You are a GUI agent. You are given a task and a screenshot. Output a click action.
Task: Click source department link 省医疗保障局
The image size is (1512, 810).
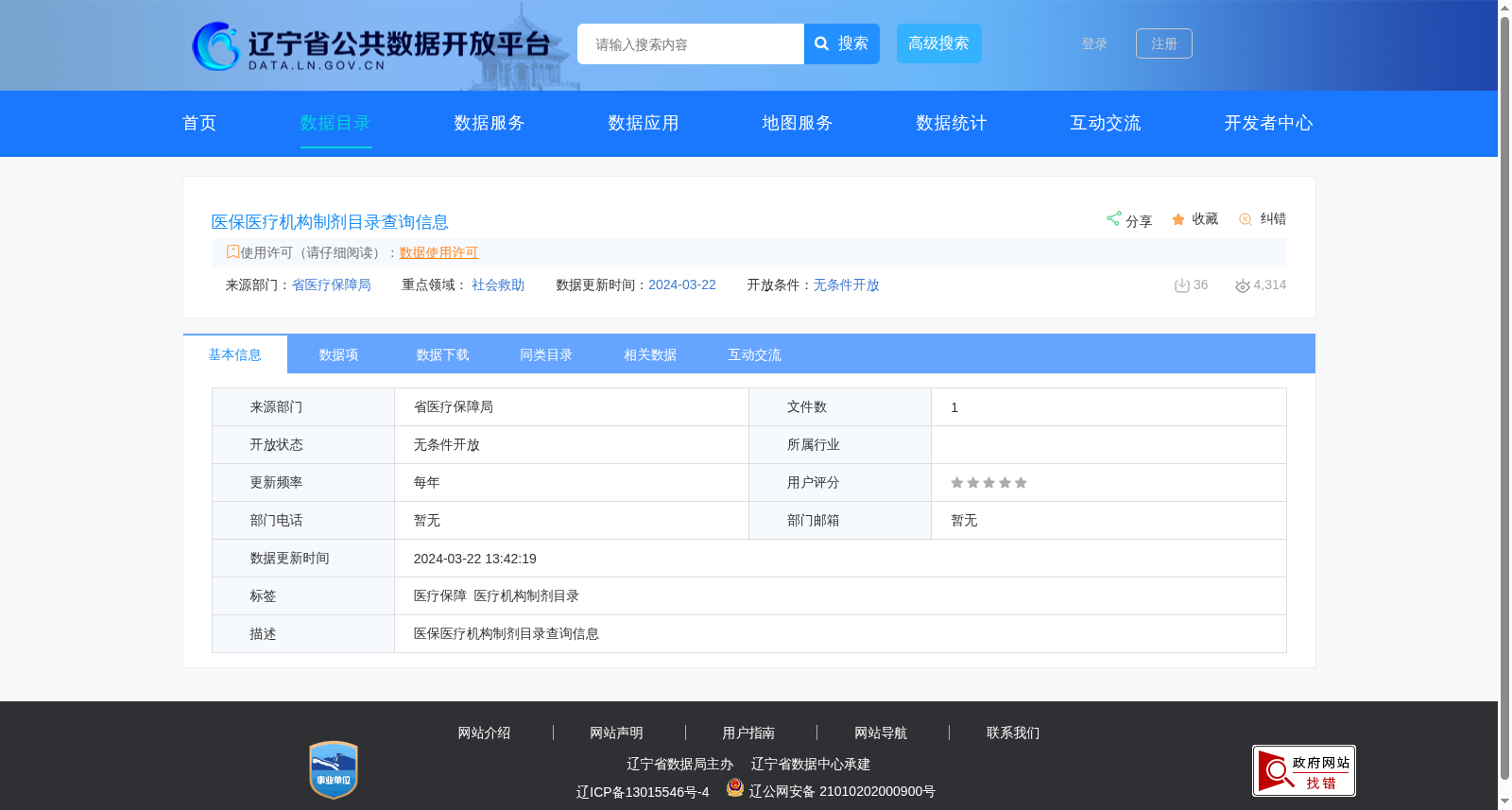coord(331,284)
